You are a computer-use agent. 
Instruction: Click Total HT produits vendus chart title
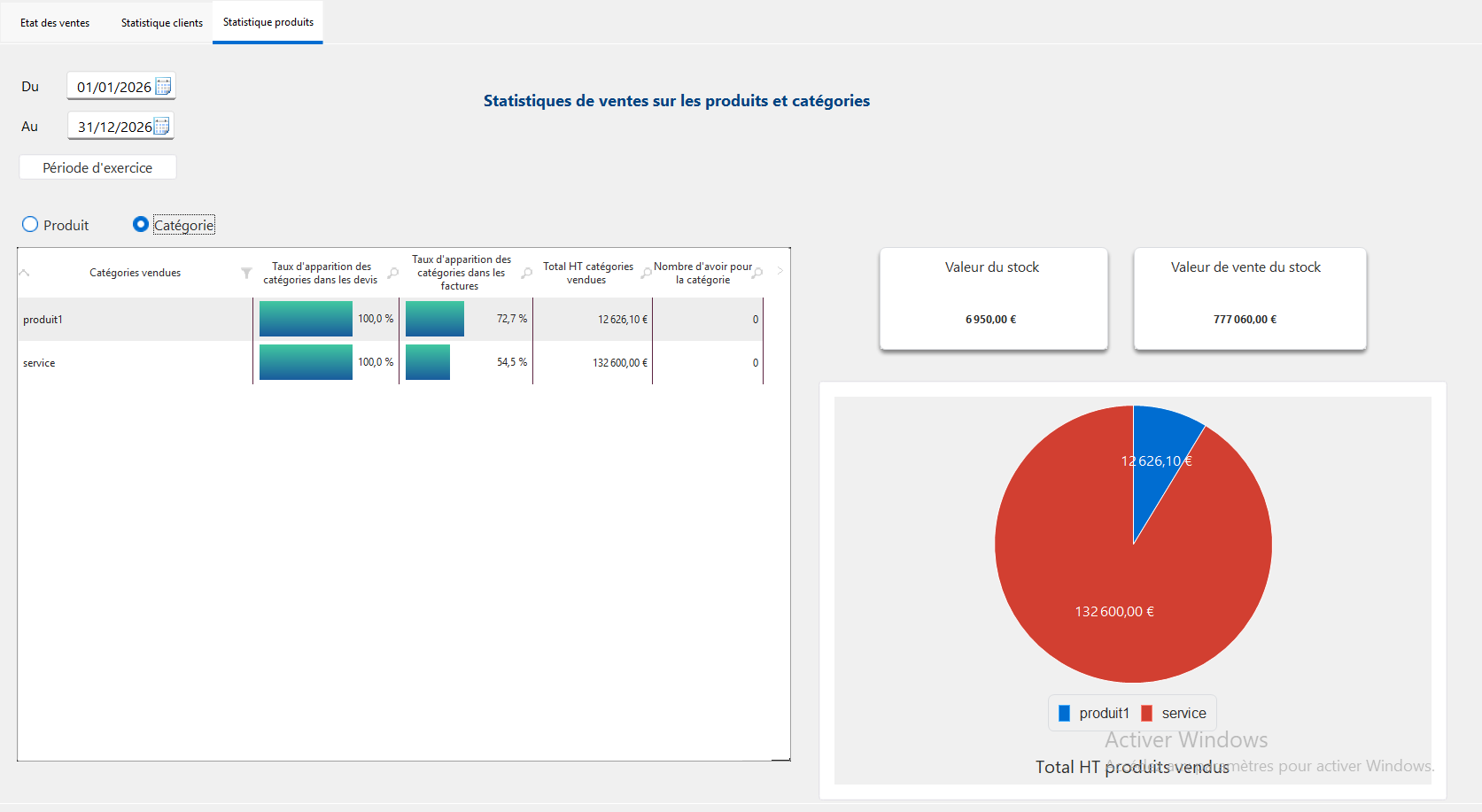(x=1132, y=767)
